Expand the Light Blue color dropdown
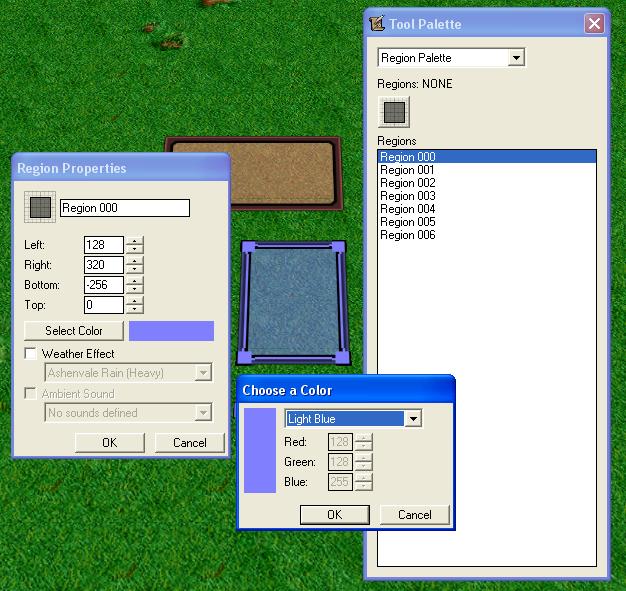The width and height of the screenshot is (626, 591). pyautogui.click(x=413, y=419)
